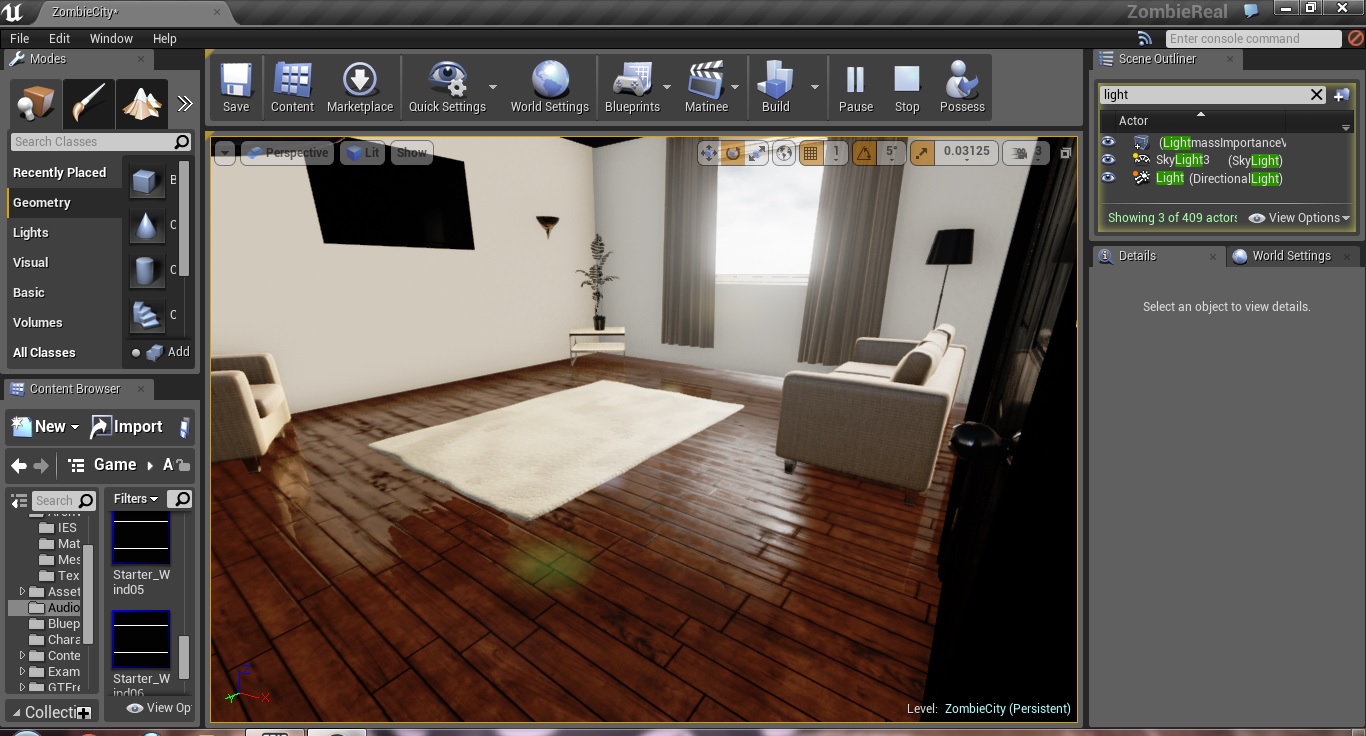Open the Filters dropdown in Content Browser

click(x=136, y=499)
